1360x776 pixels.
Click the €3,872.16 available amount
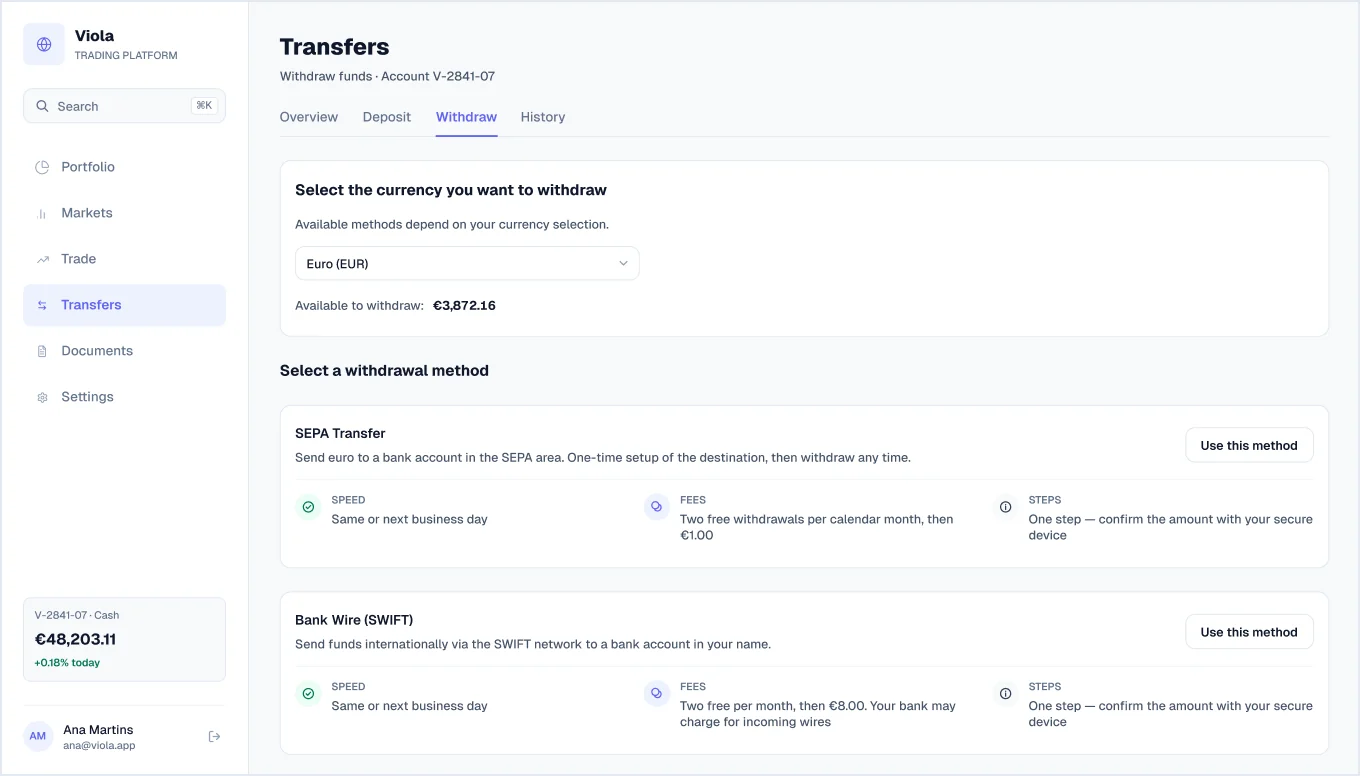(464, 306)
